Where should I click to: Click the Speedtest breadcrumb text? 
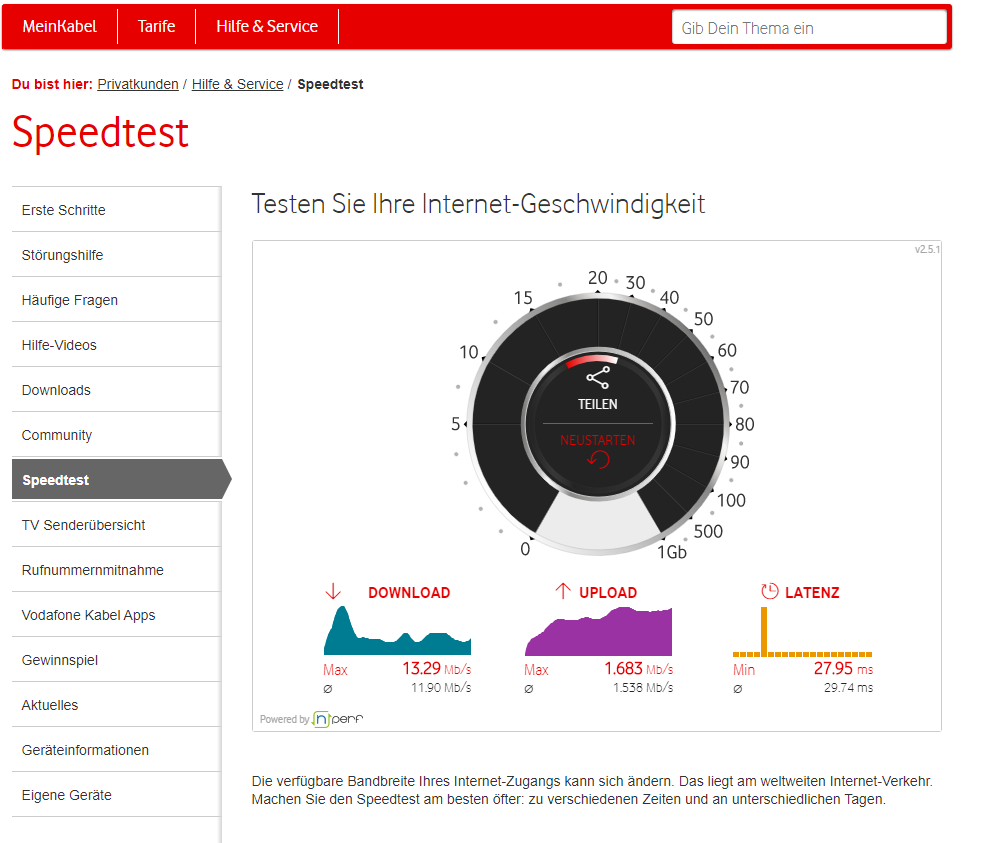330,84
